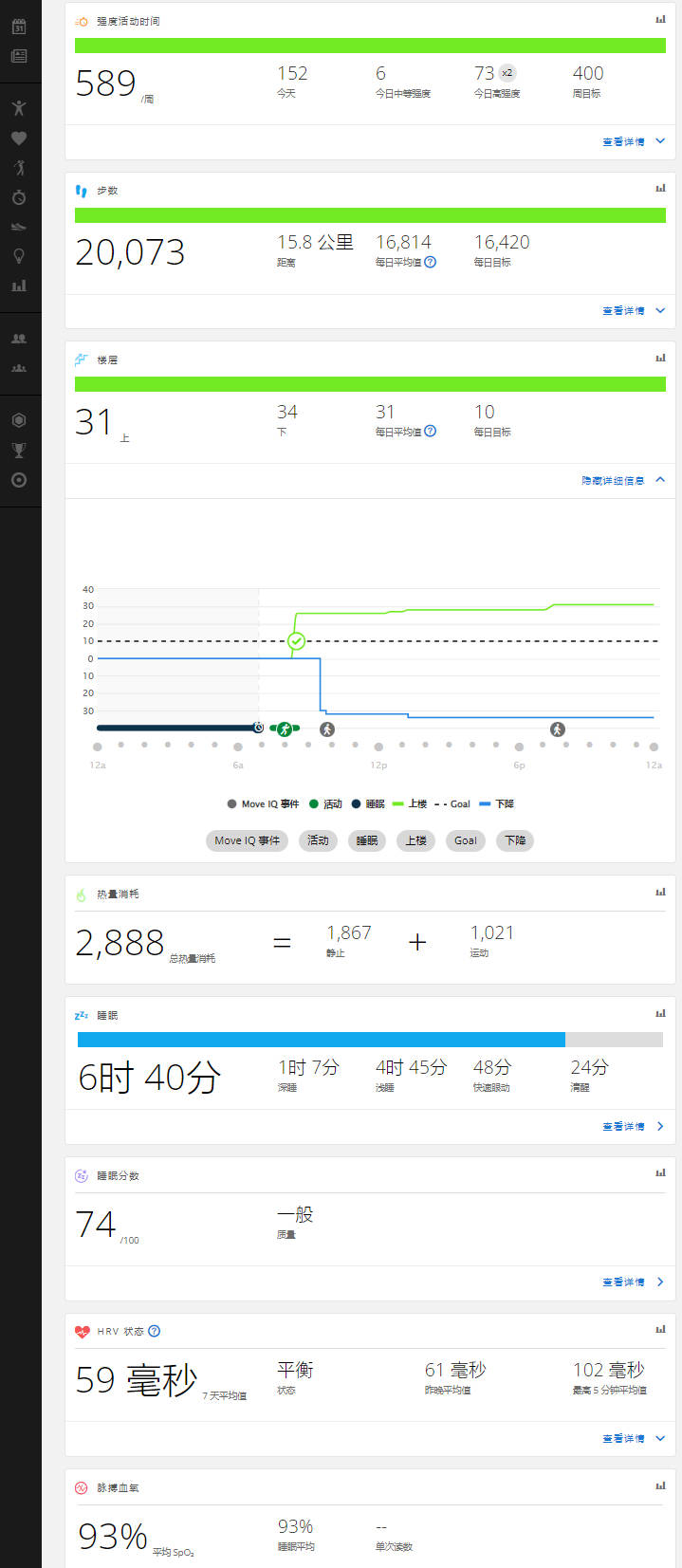Open chart icon on the 步数 card
Image resolution: width=682 pixels, height=1568 pixels.
click(660, 189)
